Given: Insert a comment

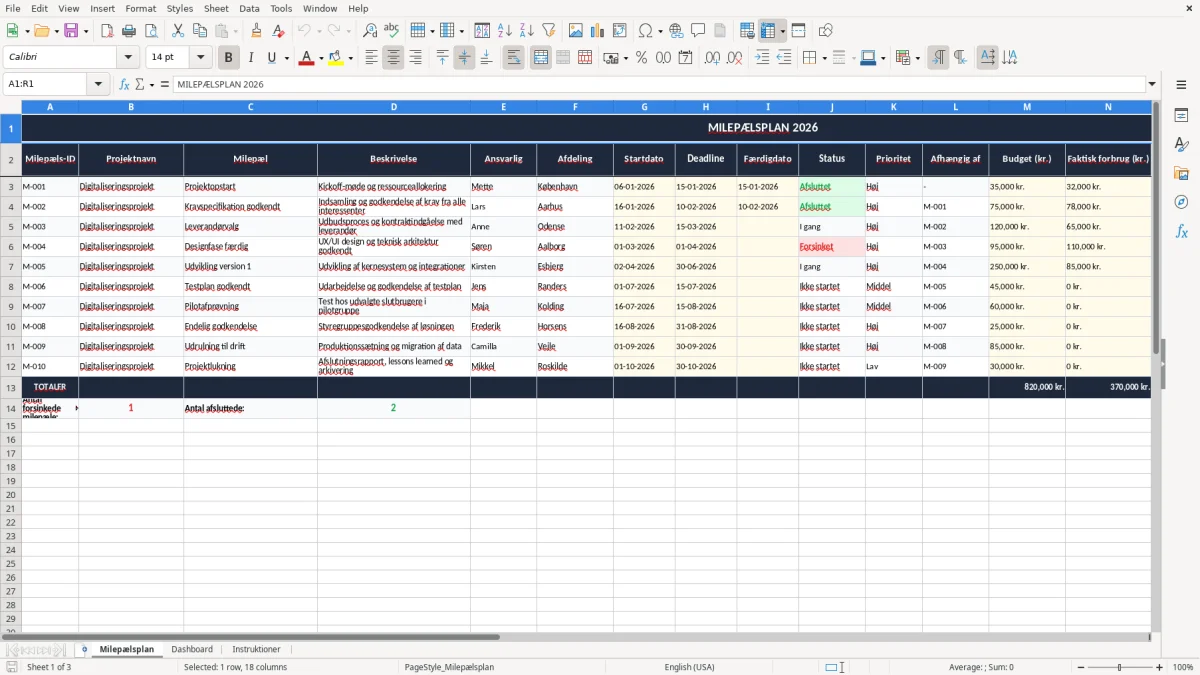Looking at the screenshot, I should [x=698, y=31].
